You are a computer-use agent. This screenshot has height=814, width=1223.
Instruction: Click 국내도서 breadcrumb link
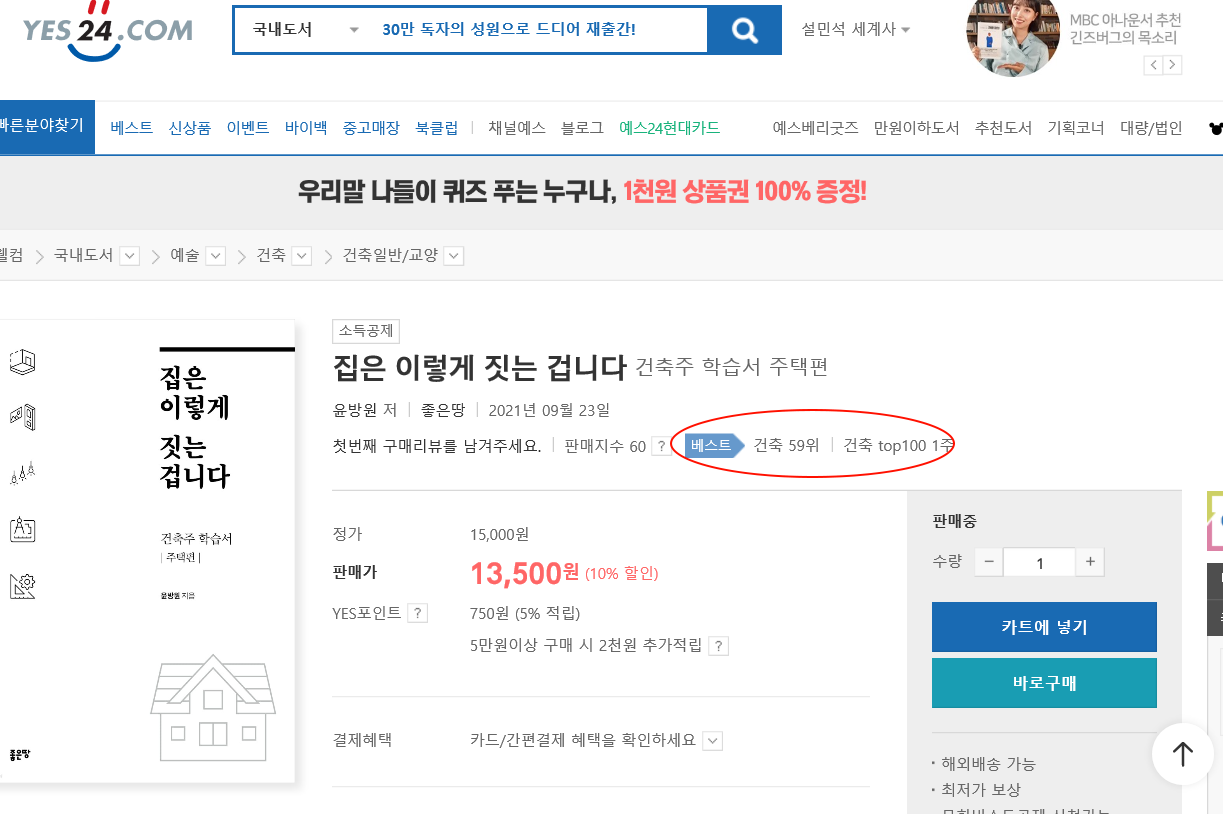pos(83,256)
